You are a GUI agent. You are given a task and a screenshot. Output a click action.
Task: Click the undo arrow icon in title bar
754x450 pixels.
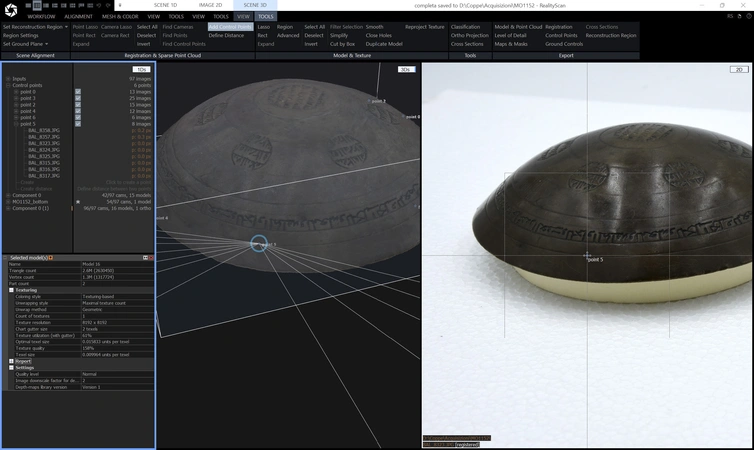point(99,5)
